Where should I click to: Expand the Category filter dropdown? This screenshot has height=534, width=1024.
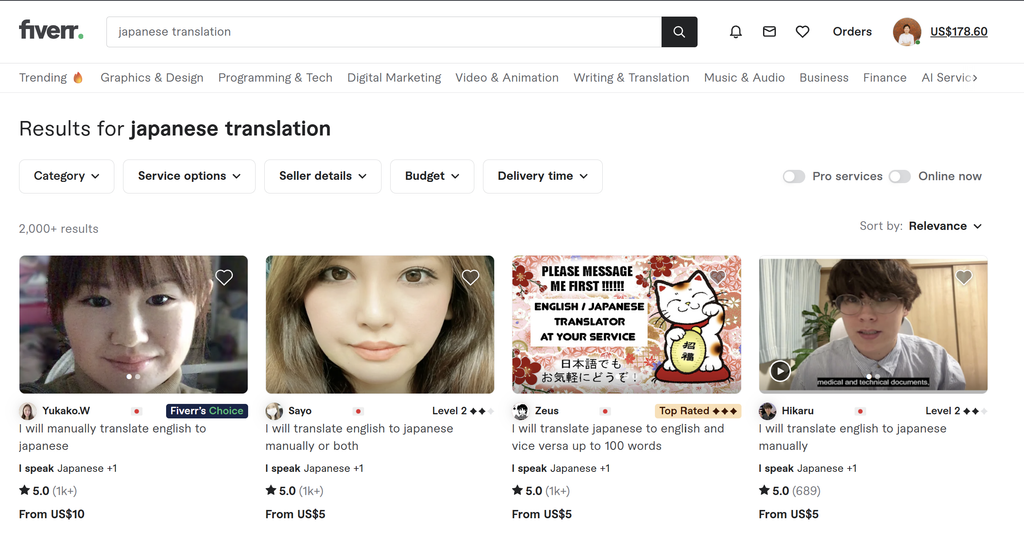tap(67, 176)
